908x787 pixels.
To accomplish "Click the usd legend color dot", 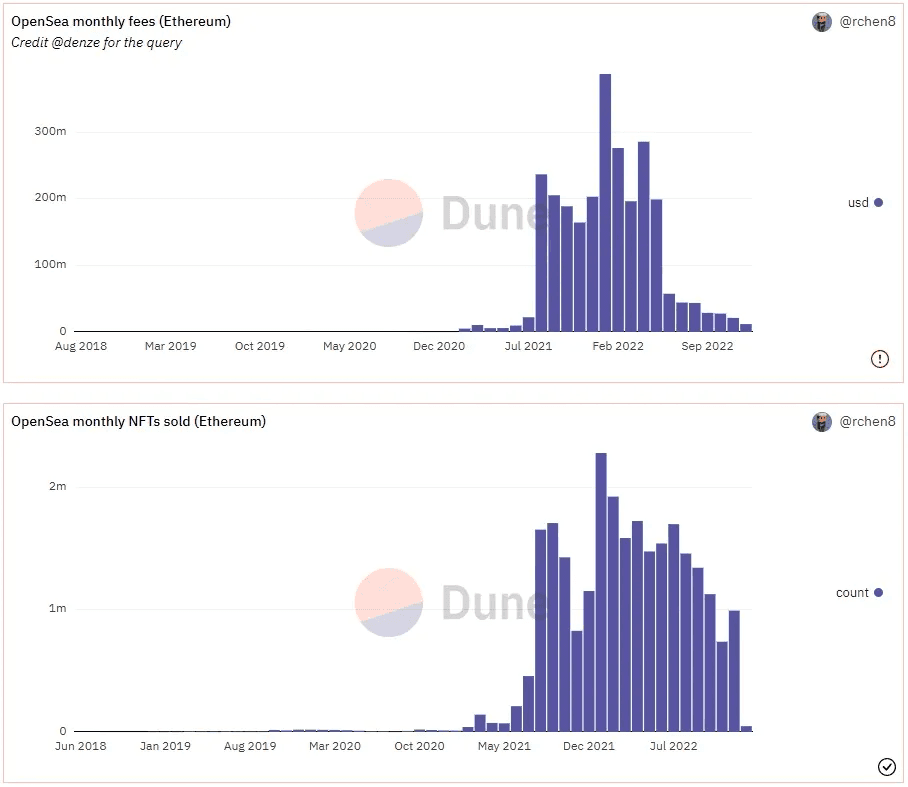I will 878,203.
